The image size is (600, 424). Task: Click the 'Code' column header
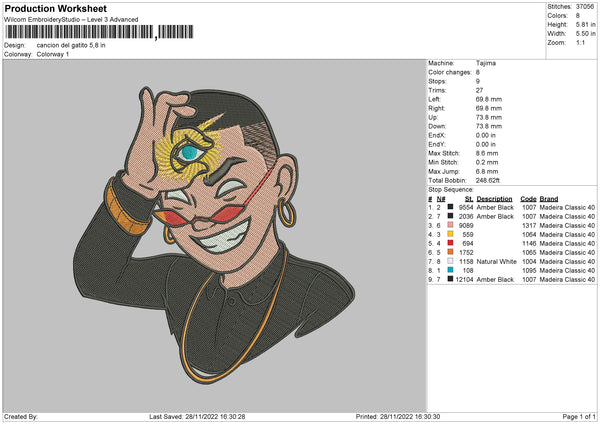tap(528, 199)
